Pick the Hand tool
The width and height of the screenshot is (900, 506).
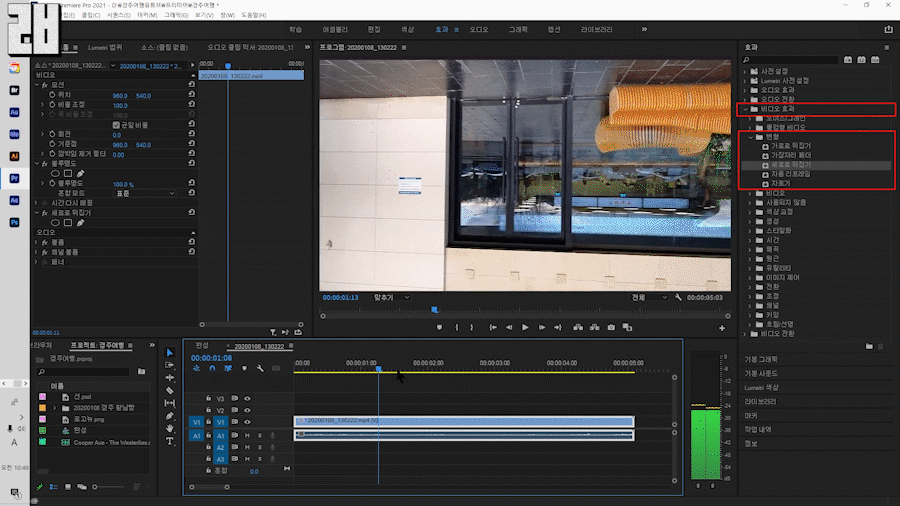tap(170, 428)
